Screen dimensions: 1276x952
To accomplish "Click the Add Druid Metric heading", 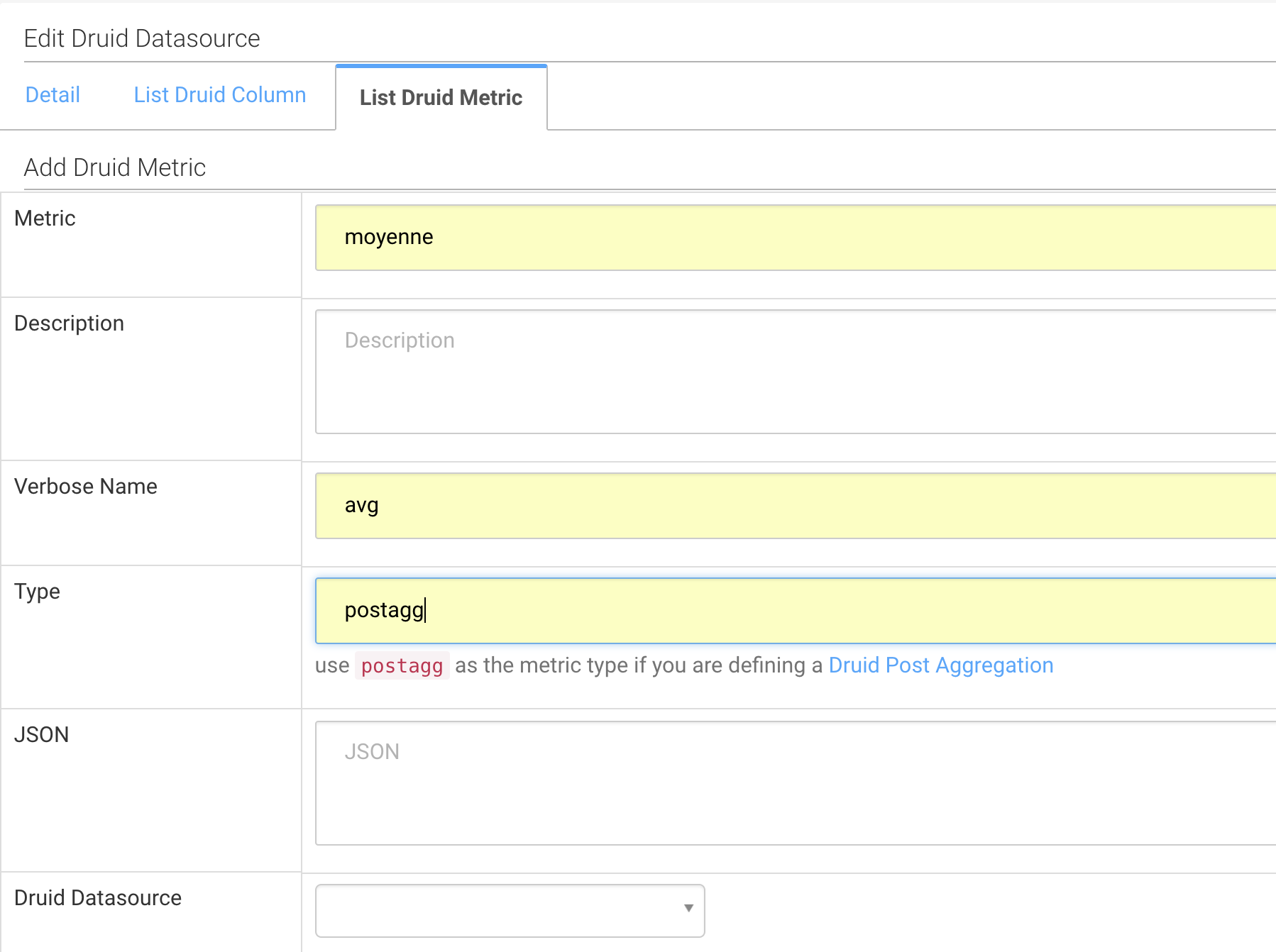I will [114, 167].
